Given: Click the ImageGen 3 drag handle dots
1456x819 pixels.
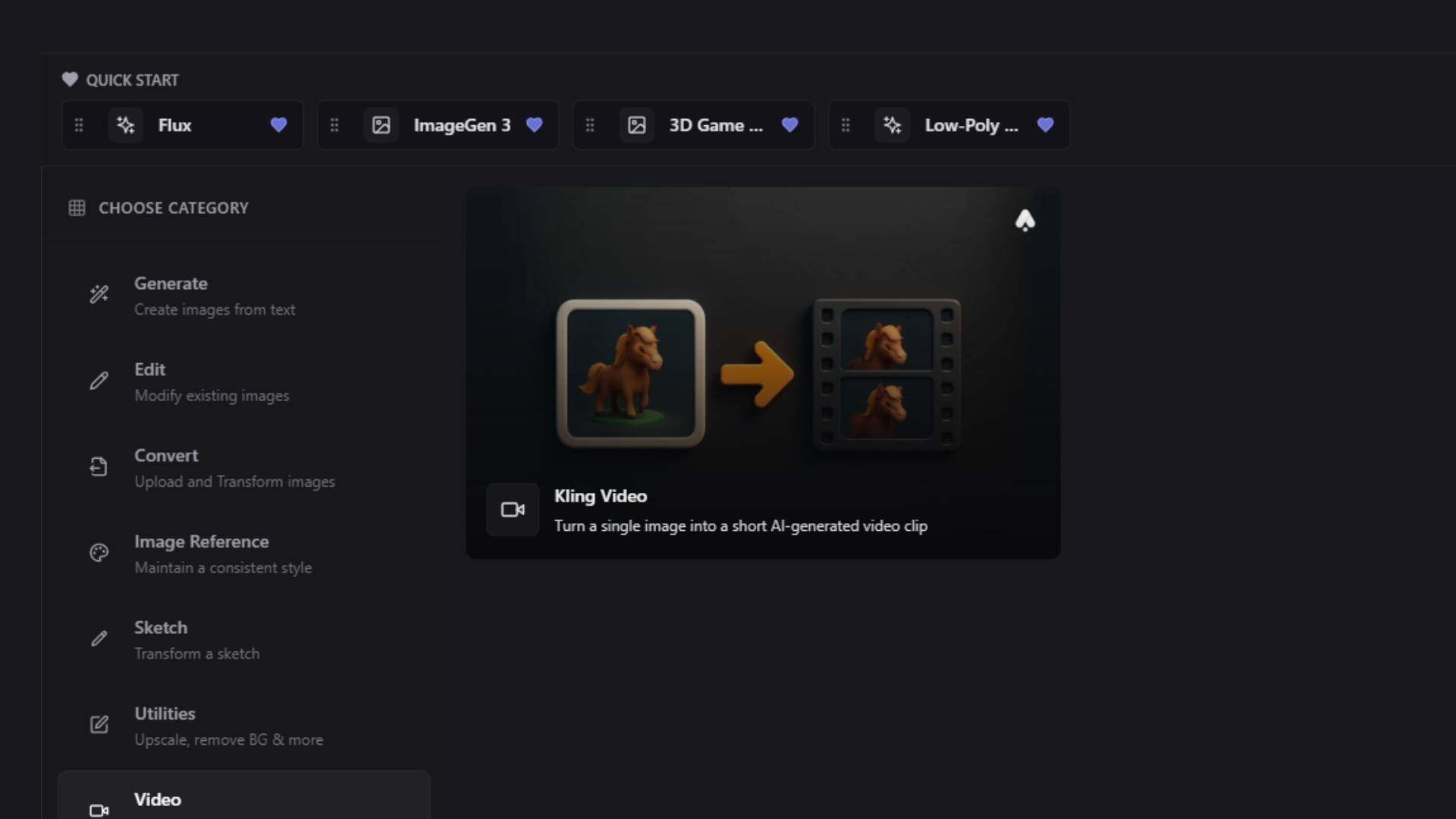Looking at the screenshot, I should (334, 125).
